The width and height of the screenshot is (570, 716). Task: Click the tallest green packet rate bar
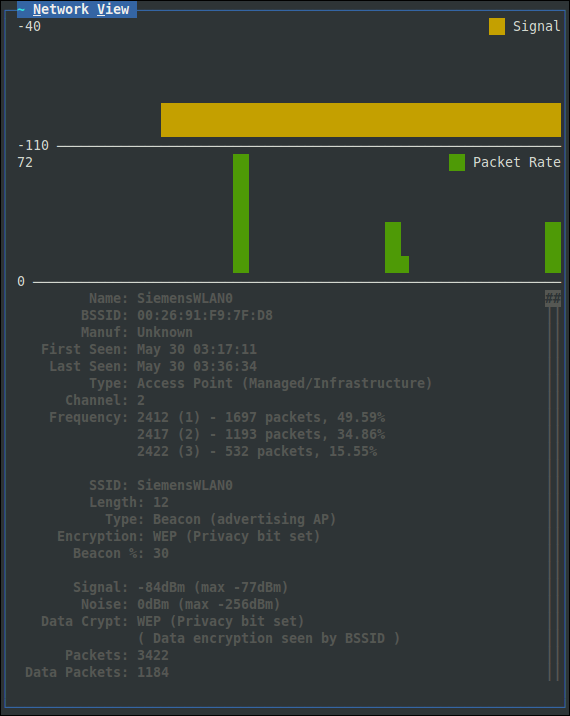pos(241,213)
